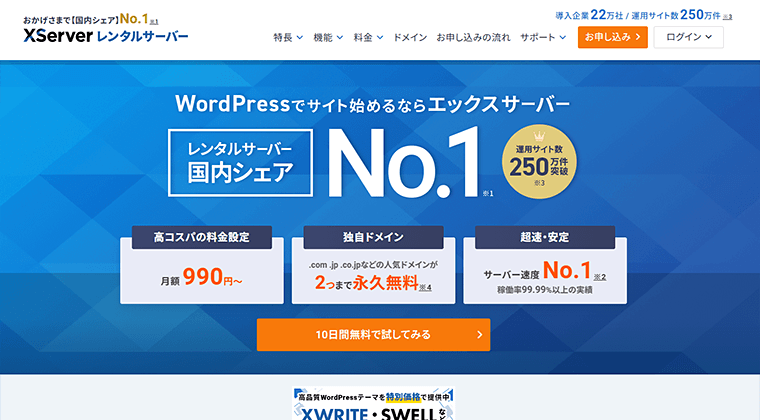
Task: Click the ※4 footnote link
Action: [425, 288]
